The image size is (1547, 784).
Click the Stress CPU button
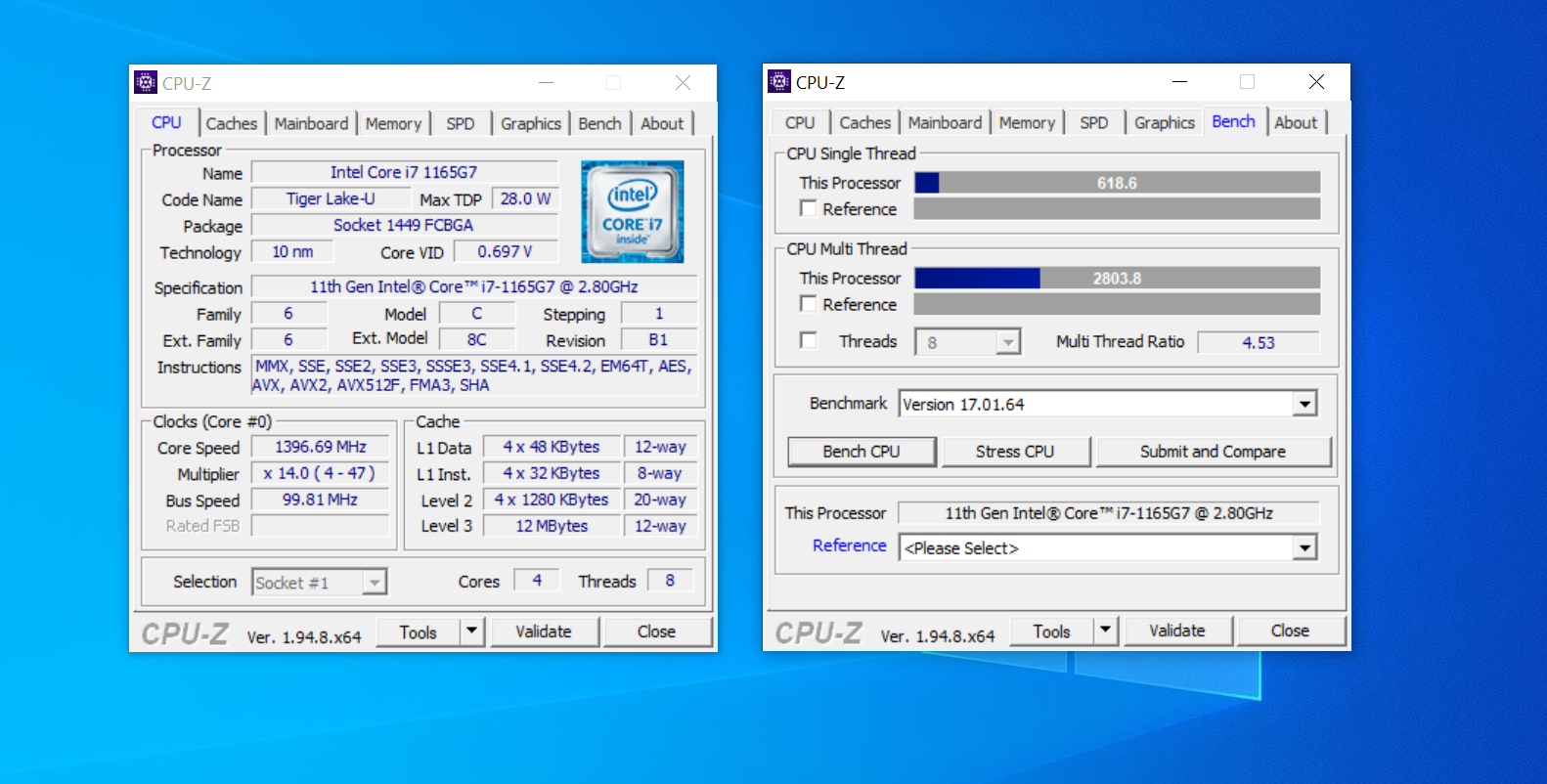pos(1015,452)
